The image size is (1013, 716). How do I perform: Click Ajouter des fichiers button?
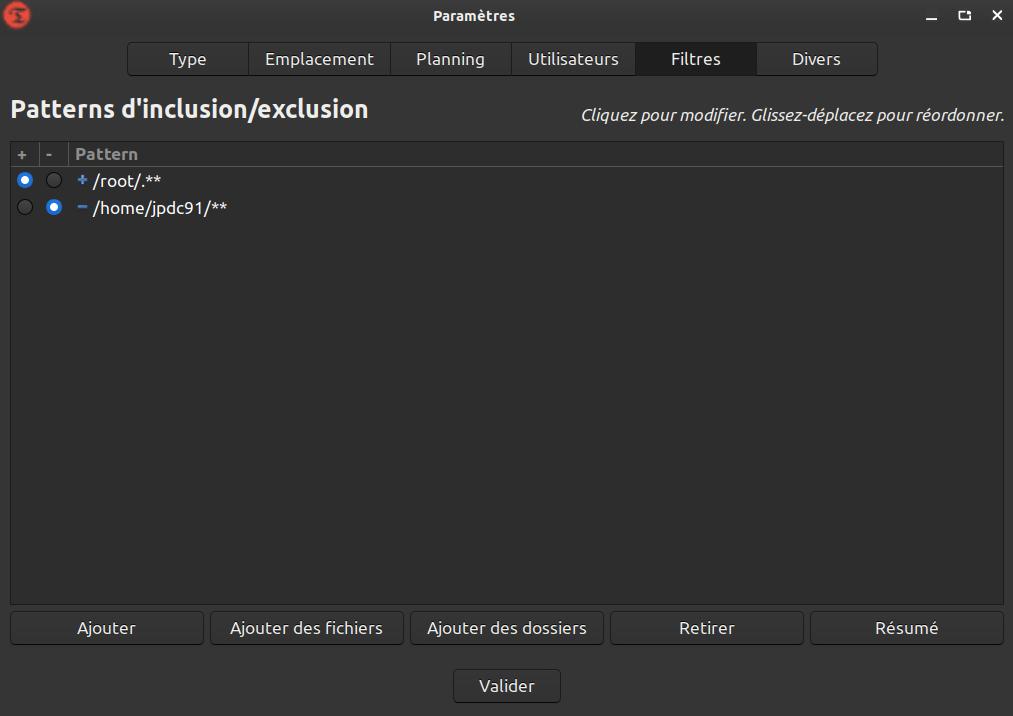[x=306, y=628]
